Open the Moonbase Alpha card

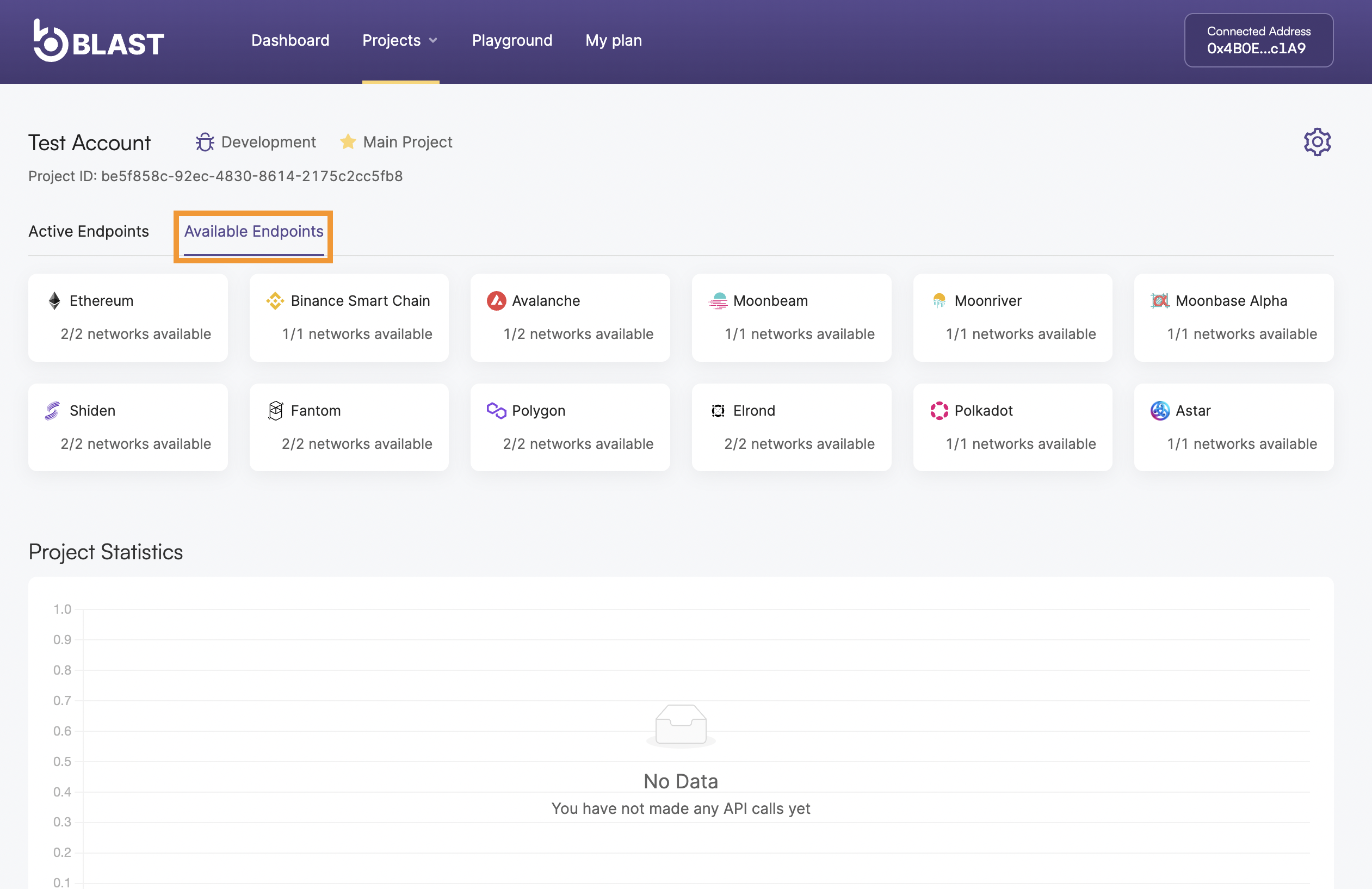[x=1233, y=318]
